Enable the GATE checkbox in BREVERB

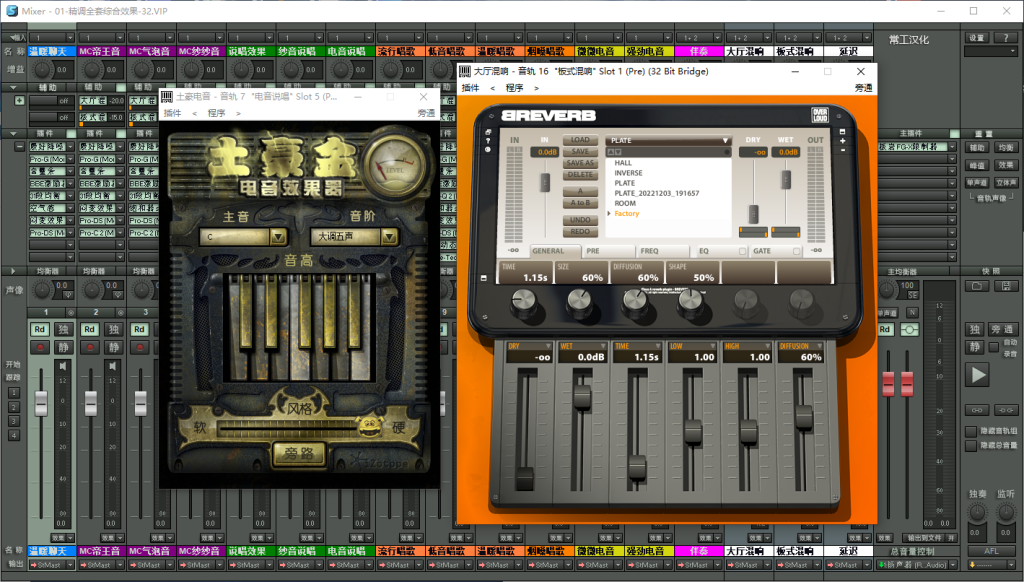tap(796, 251)
